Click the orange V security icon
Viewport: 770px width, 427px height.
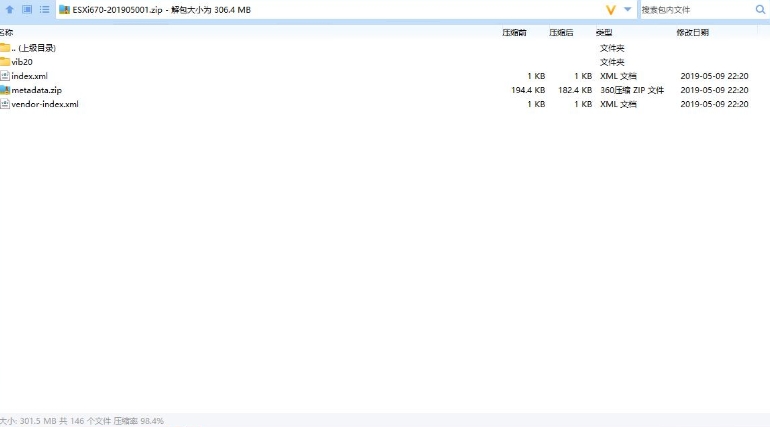(x=610, y=9)
